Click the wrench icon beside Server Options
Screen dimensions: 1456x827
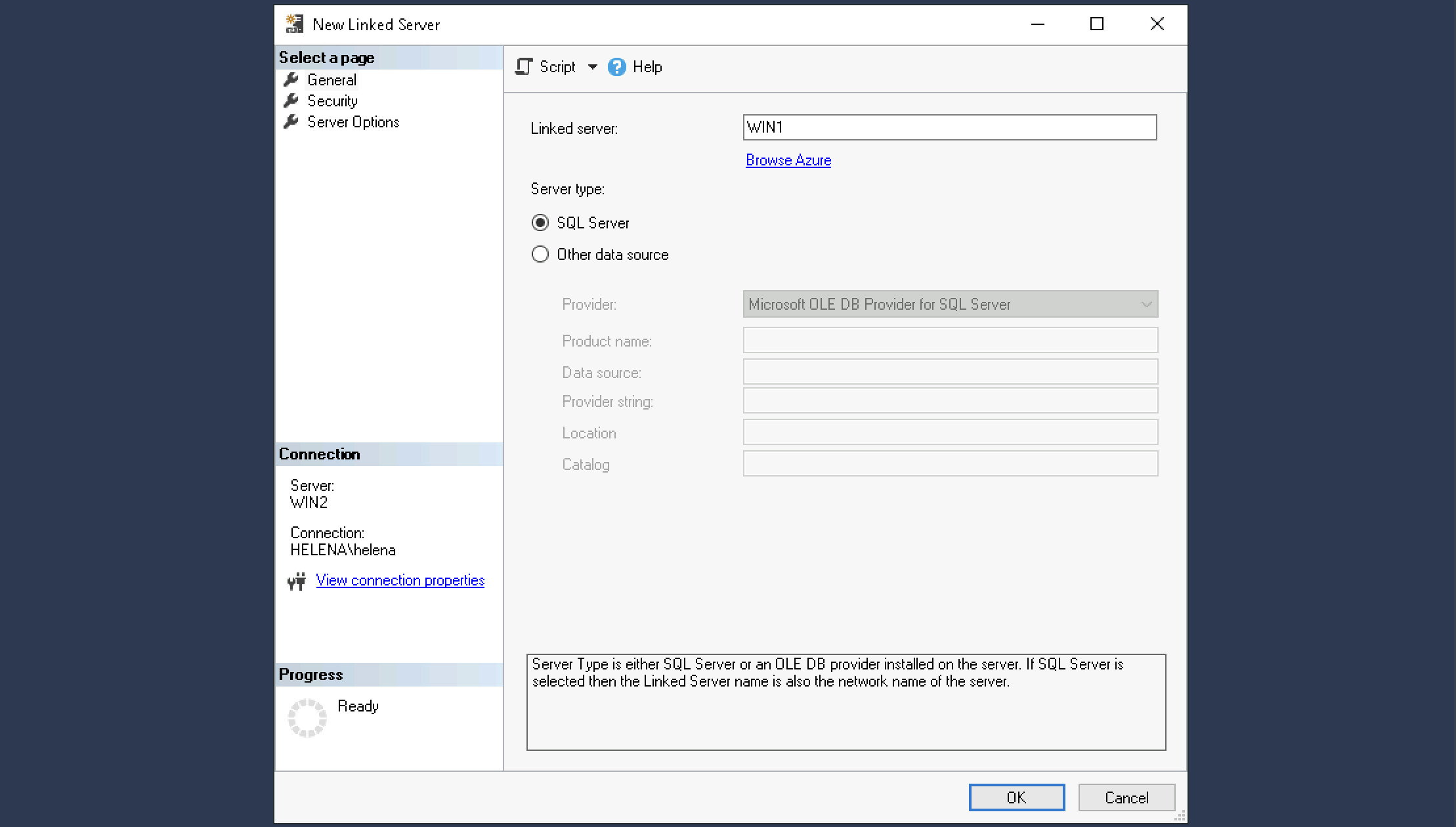pyautogui.click(x=291, y=122)
